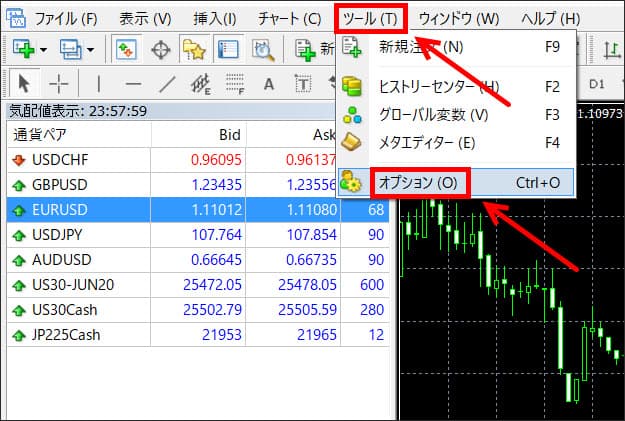This screenshot has height=421, width=625.
Task: Select the vertical line drawing tool
Action: point(97,84)
